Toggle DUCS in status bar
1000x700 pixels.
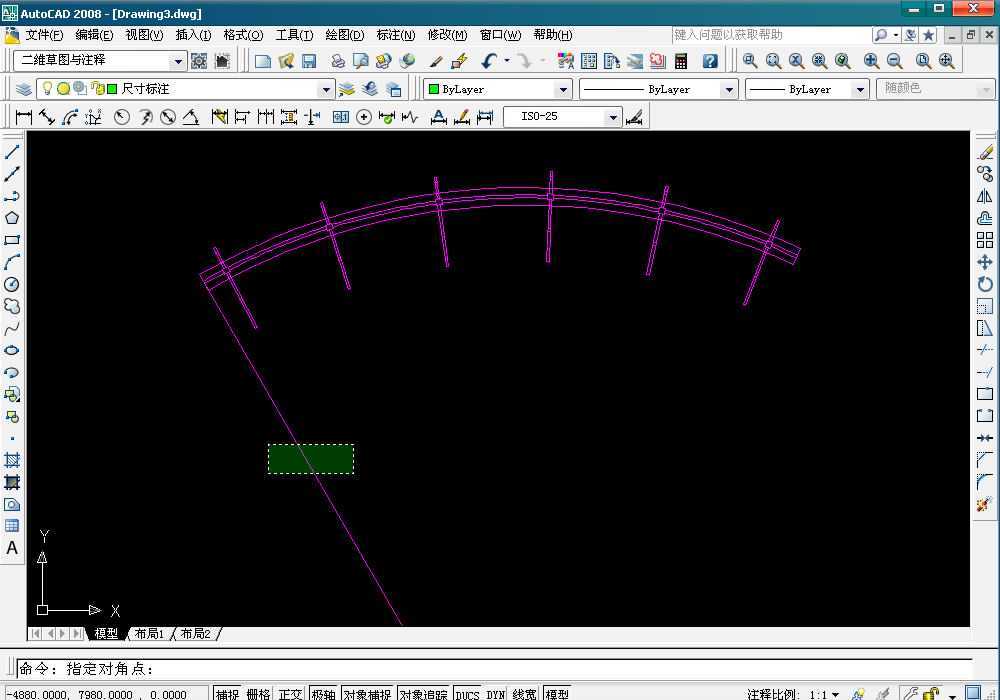(467, 694)
